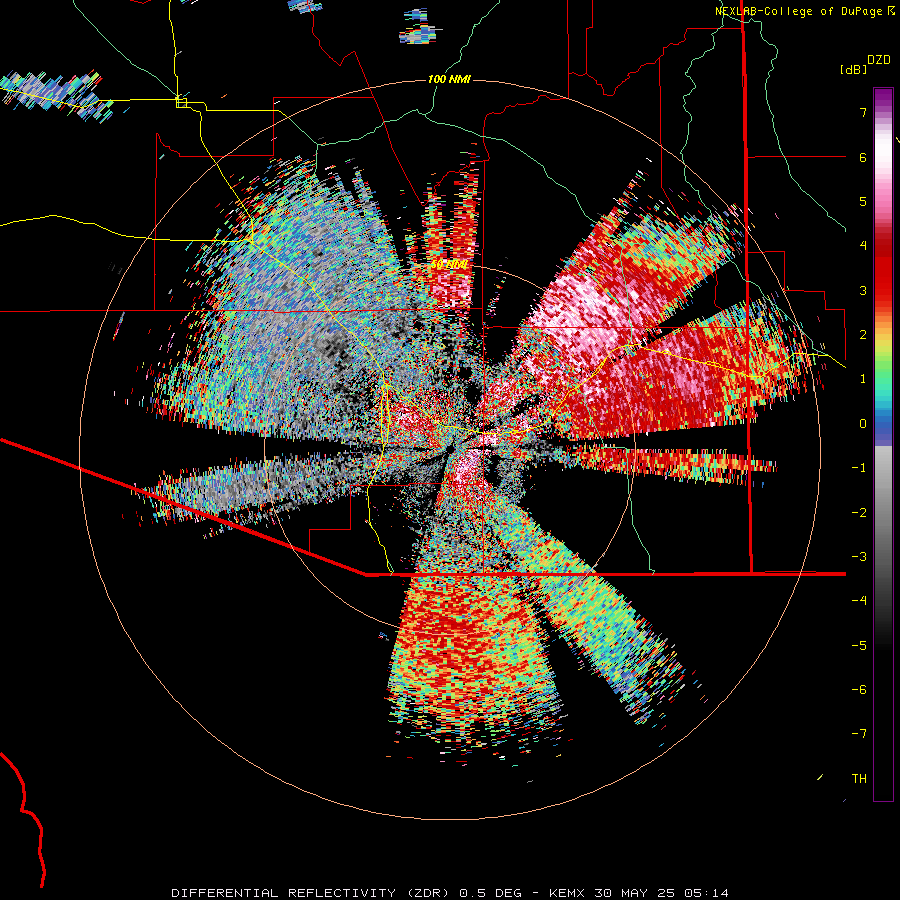The image size is (900, 900).
Task: Click the TH threshold label on scale
Action: click(859, 779)
